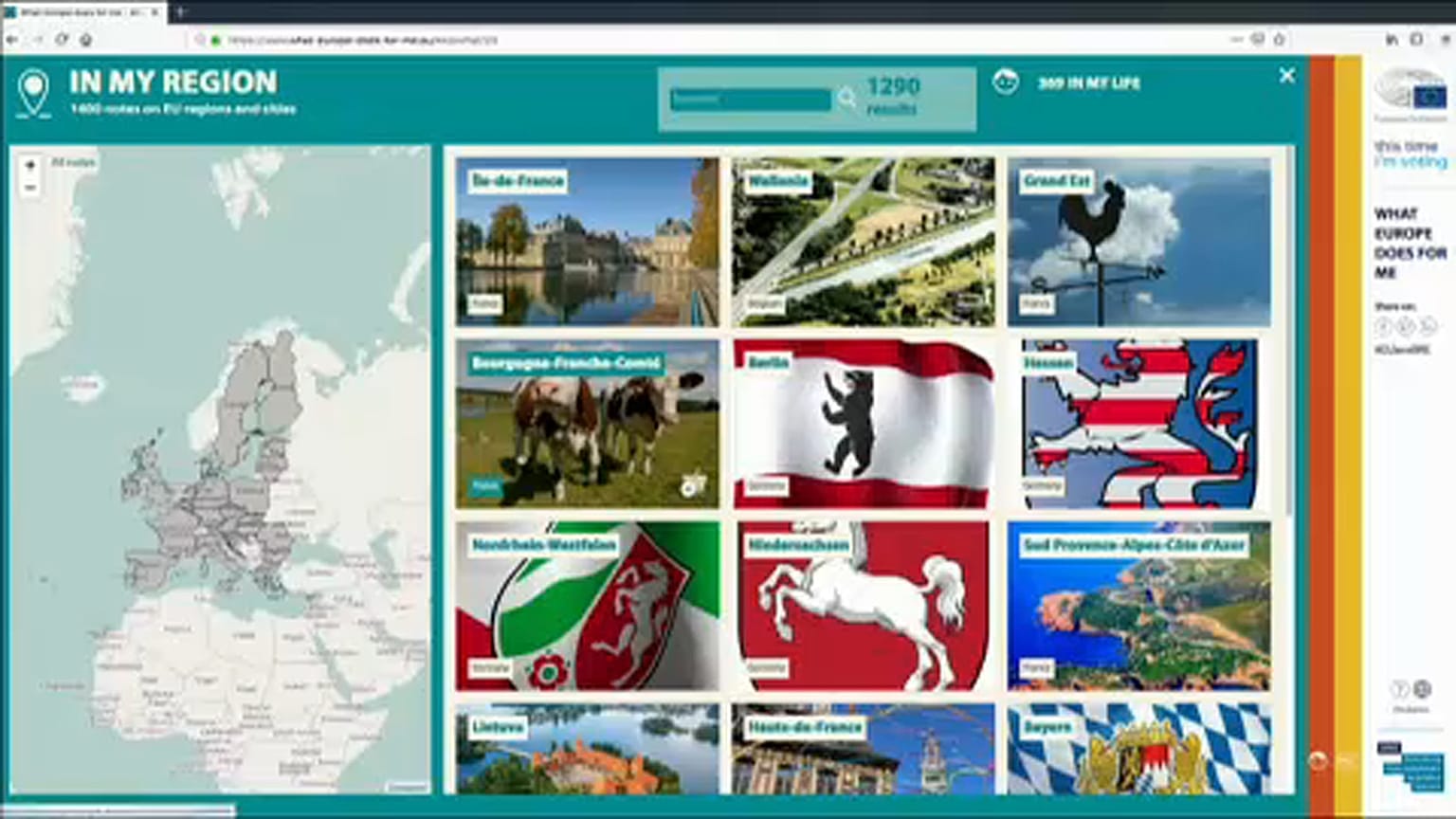
Task: Open the Berlin bear flag card
Action: (864, 424)
